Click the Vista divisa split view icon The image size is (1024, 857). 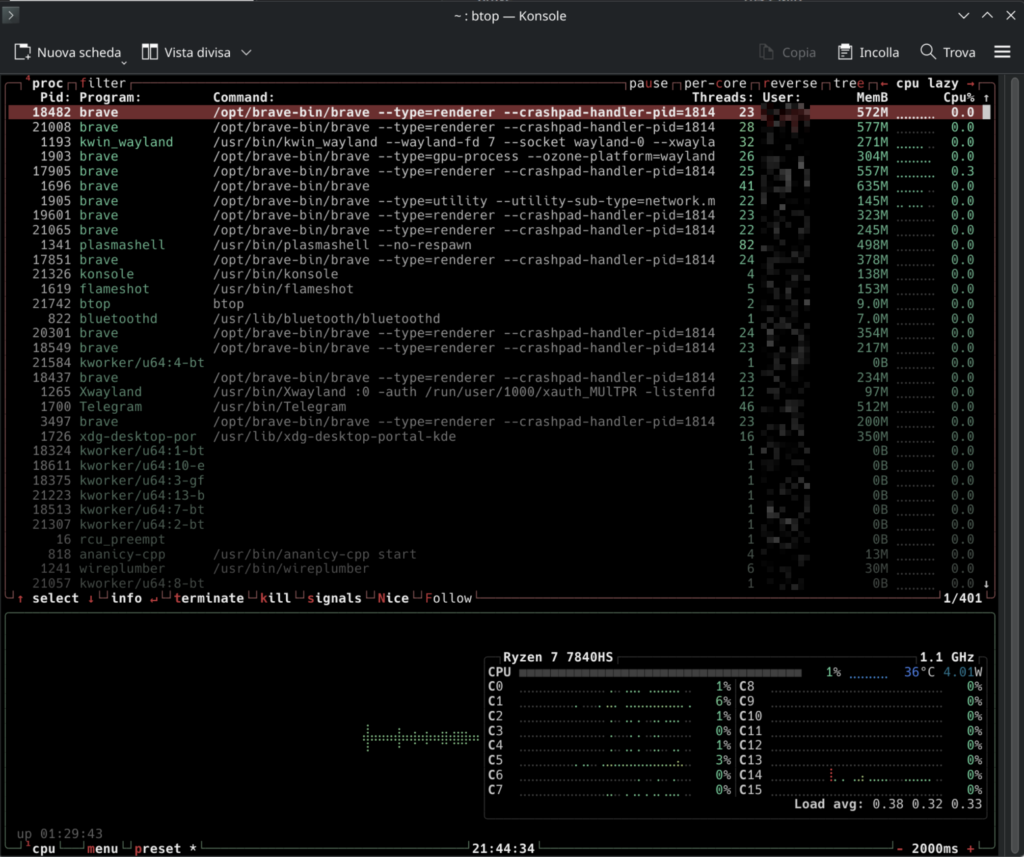point(150,52)
